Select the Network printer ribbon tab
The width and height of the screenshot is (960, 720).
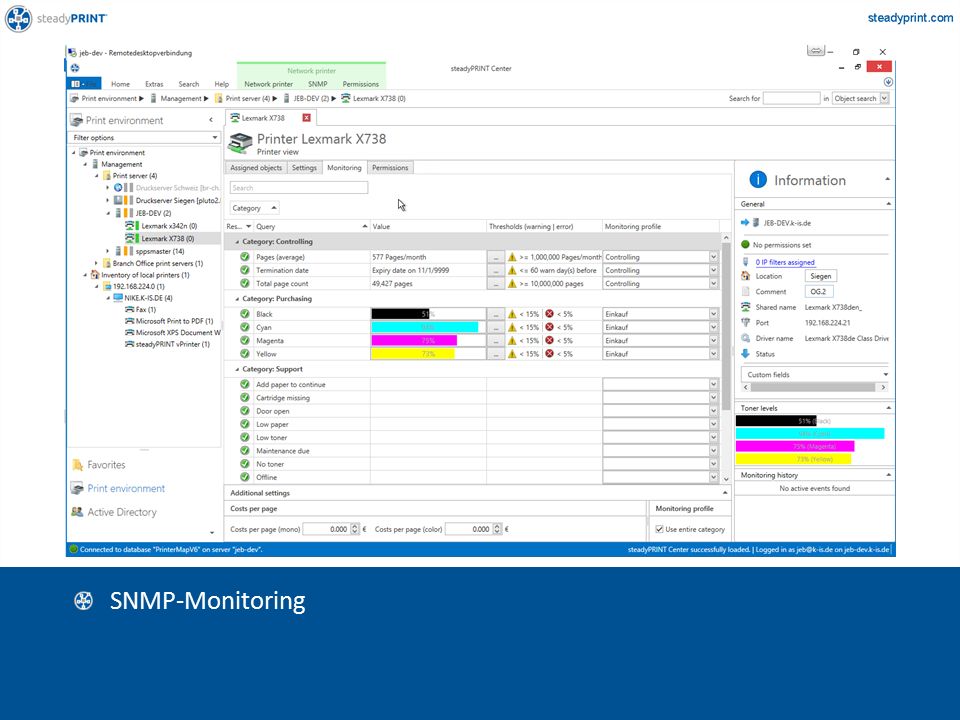coord(268,84)
